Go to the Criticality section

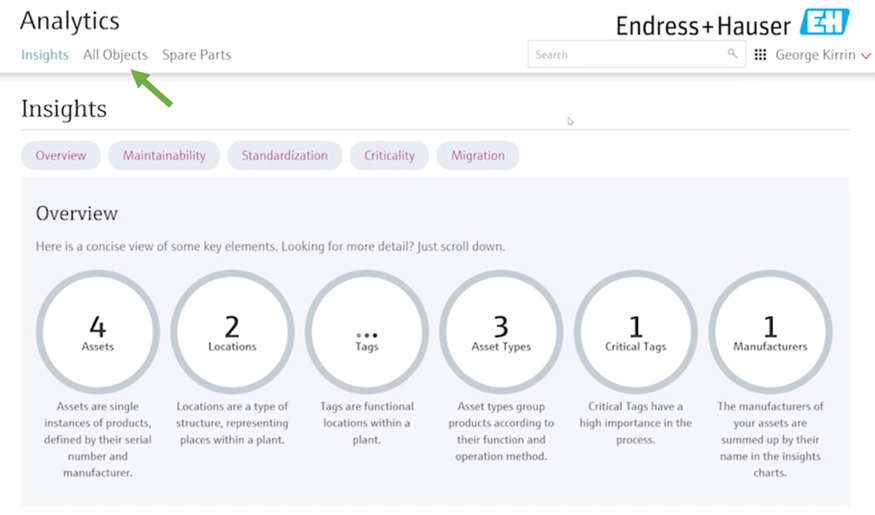pos(389,156)
